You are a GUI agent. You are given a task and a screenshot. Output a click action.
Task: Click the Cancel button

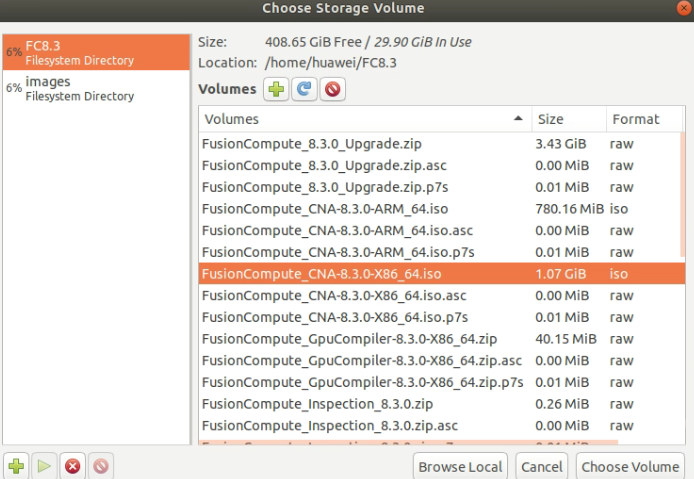(x=542, y=467)
